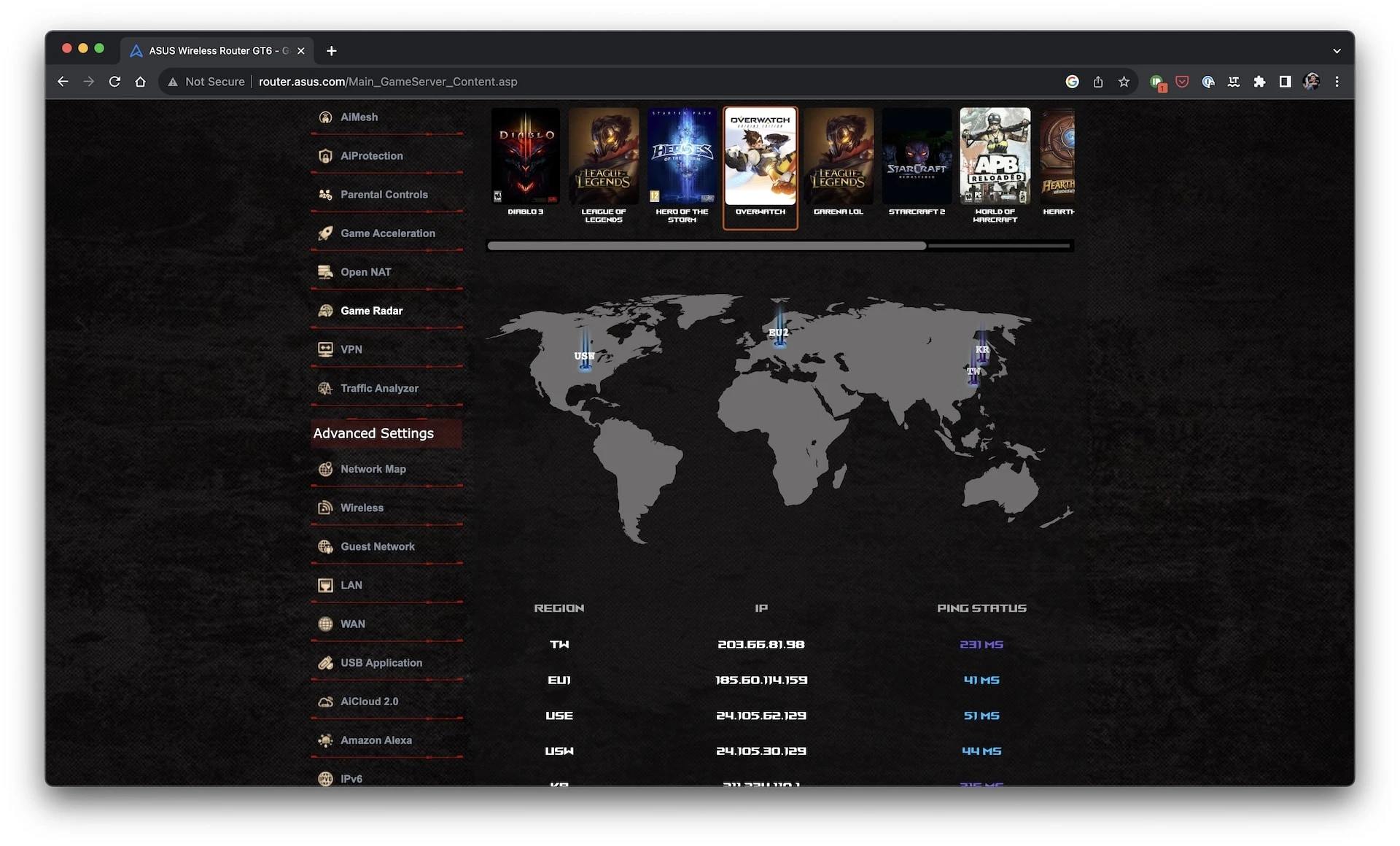
Task: Click the Advanced Settings header
Action: (x=386, y=433)
